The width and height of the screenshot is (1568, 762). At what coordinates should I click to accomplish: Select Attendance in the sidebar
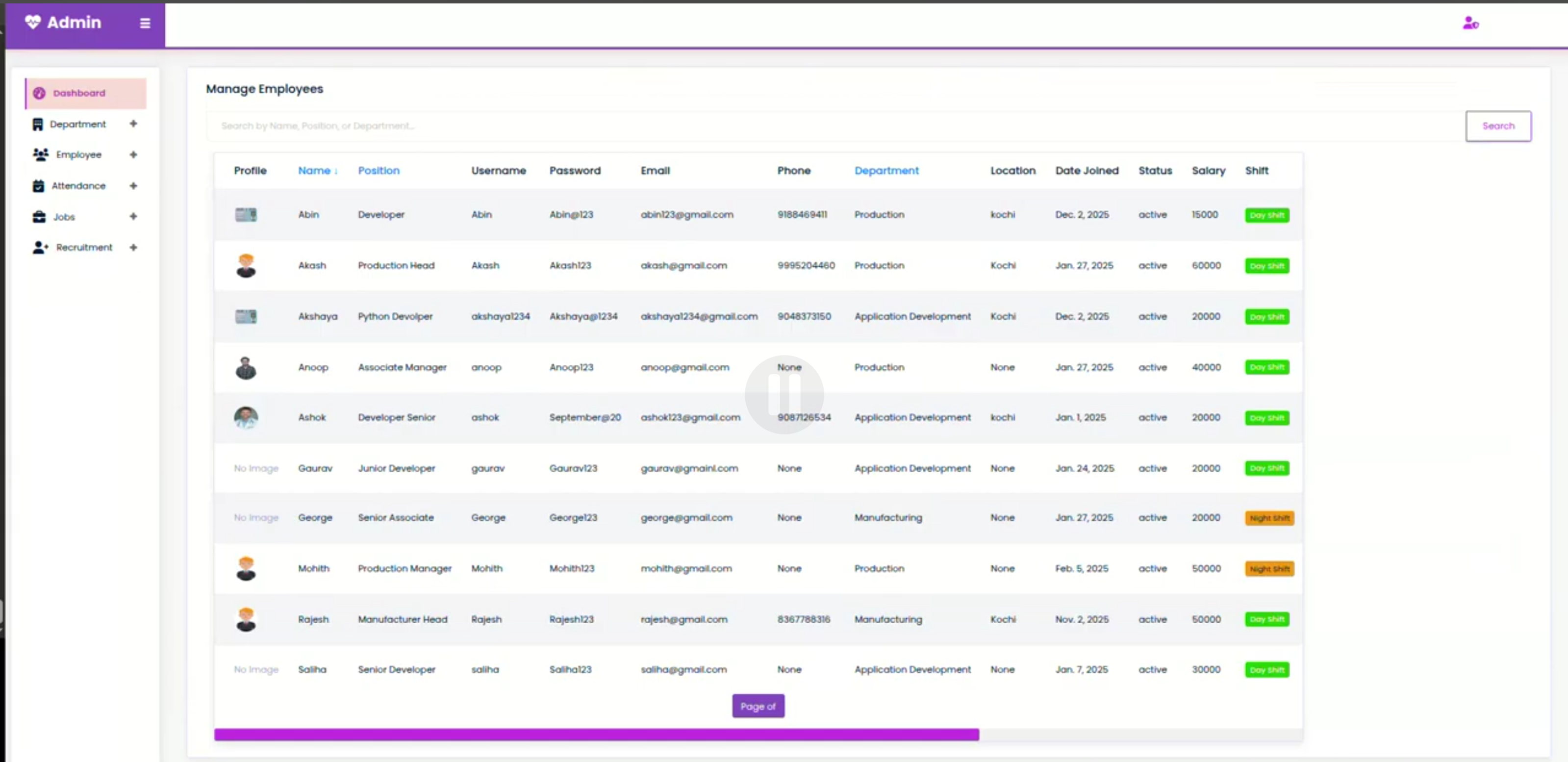click(78, 186)
